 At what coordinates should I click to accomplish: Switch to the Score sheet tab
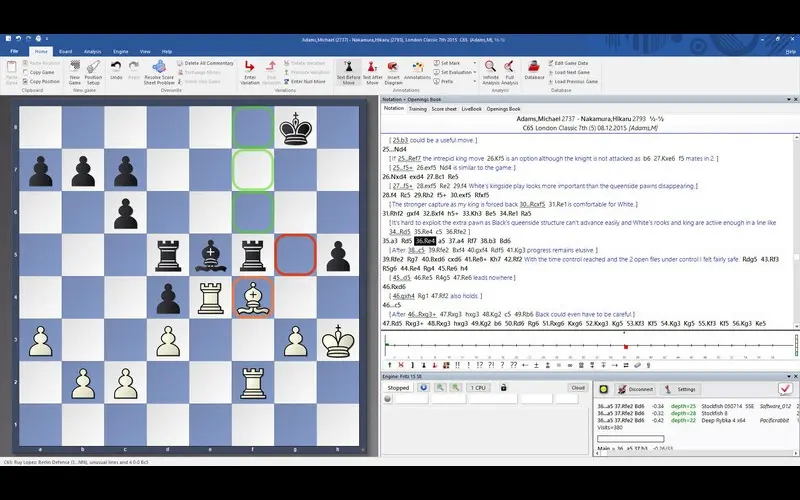pyautogui.click(x=444, y=108)
